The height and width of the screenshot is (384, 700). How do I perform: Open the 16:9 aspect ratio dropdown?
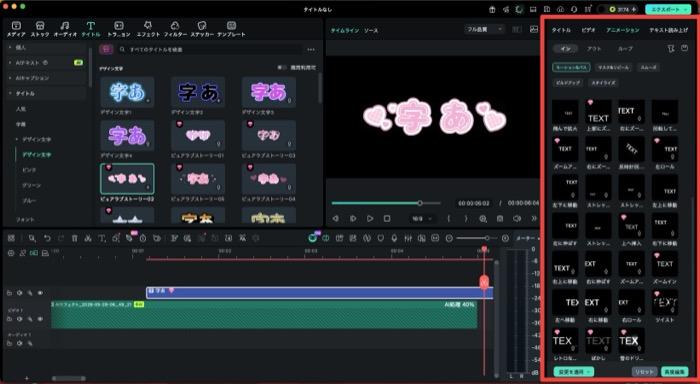point(422,218)
